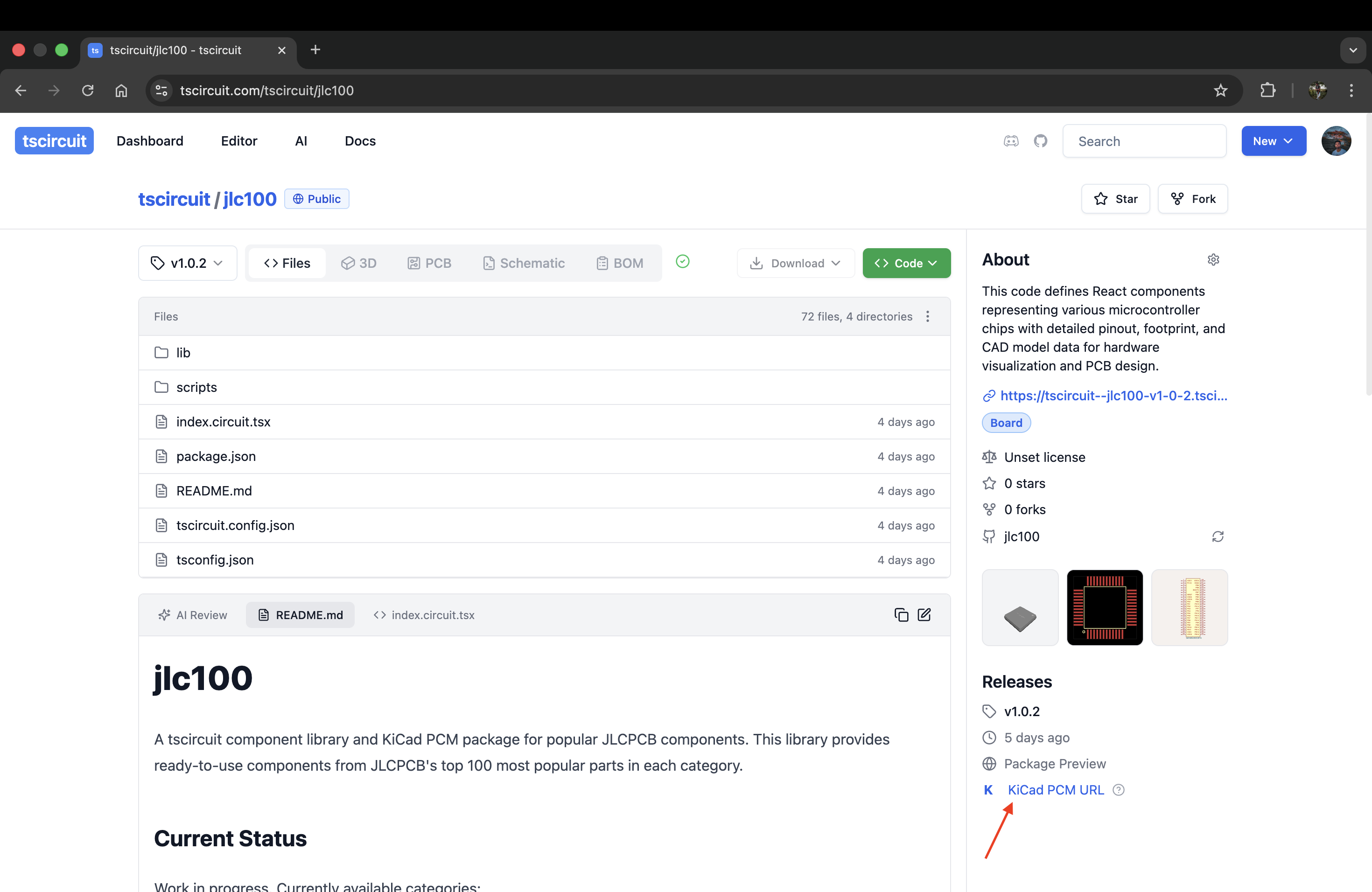Star the jlc100 repository
Viewport: 1372px width, 892px height.
[x=1115, y=199]
